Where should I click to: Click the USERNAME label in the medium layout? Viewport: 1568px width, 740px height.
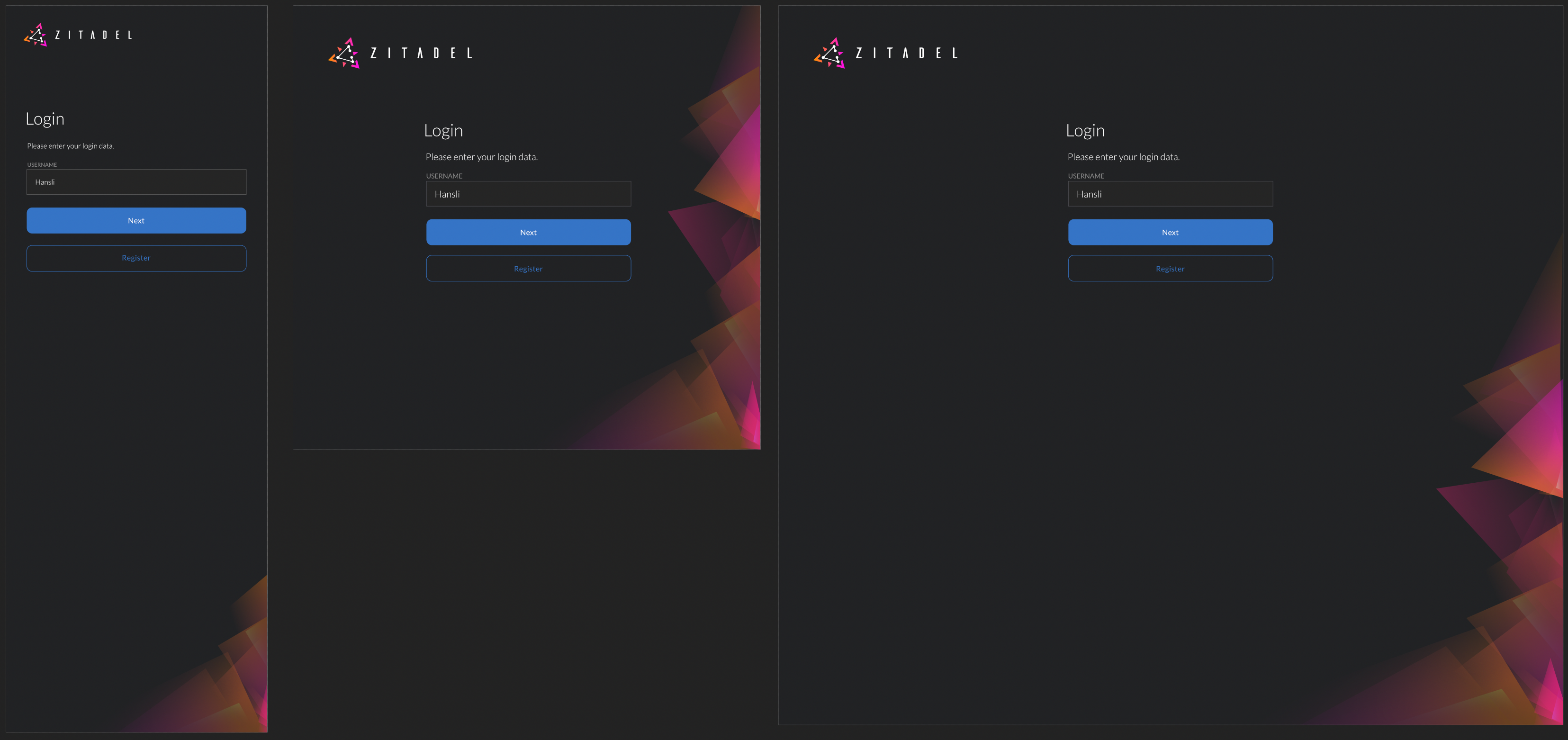(444, 175)
